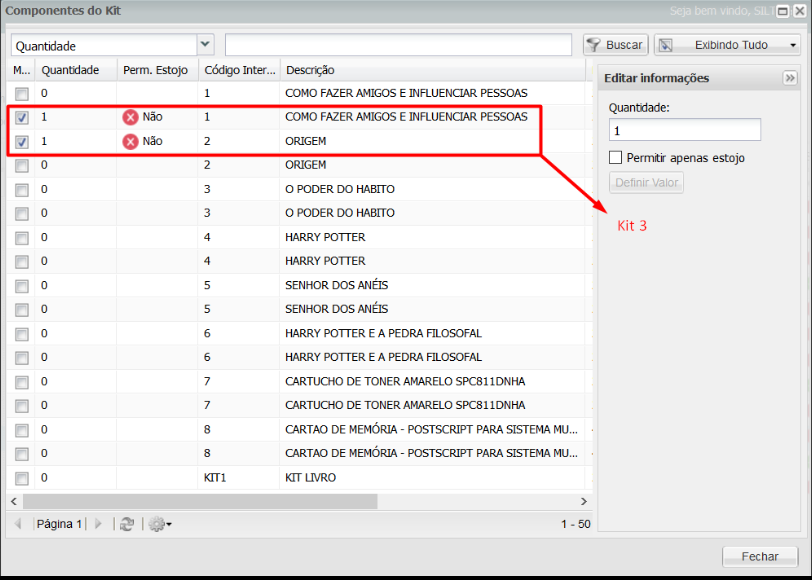
Task: Open the Quantidade filter field dropdown arrow
Action: click(205, 45)
